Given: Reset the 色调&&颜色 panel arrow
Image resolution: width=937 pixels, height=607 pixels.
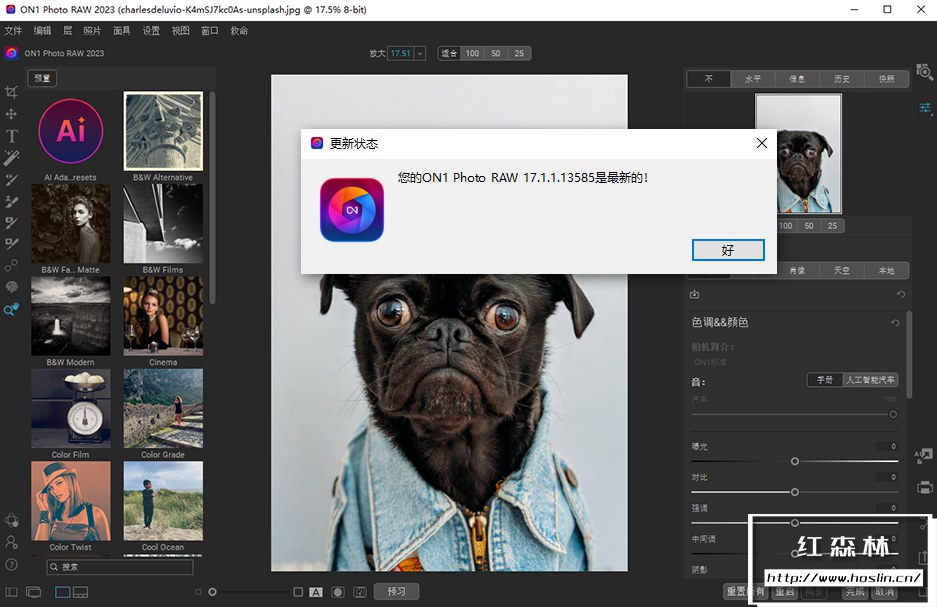Looking at the screenshot, I should coord(895,323).
